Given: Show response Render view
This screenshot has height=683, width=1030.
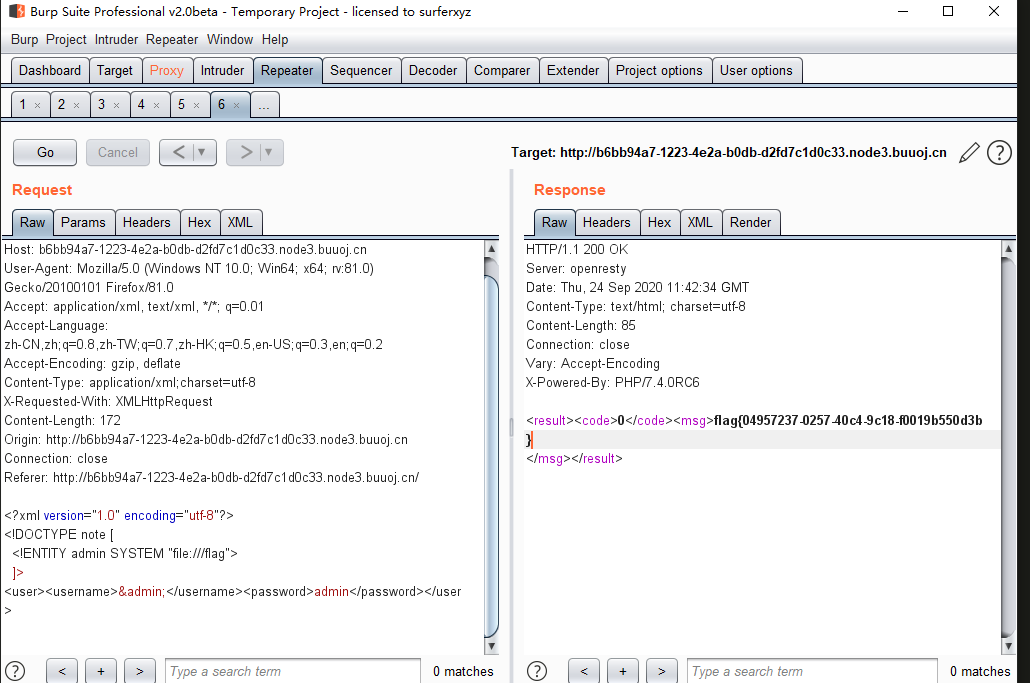Looking at the screenshot, I should tap(750, 223).
